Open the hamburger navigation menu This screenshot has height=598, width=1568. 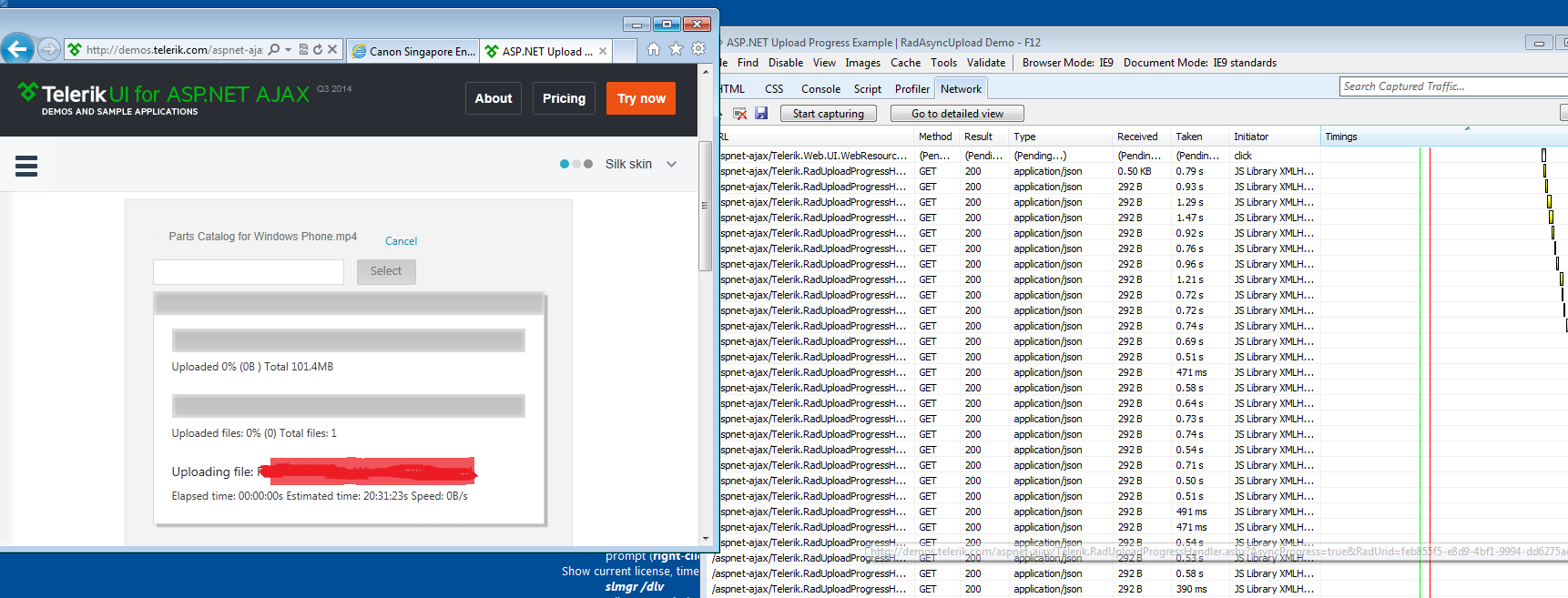click(26, 166)
